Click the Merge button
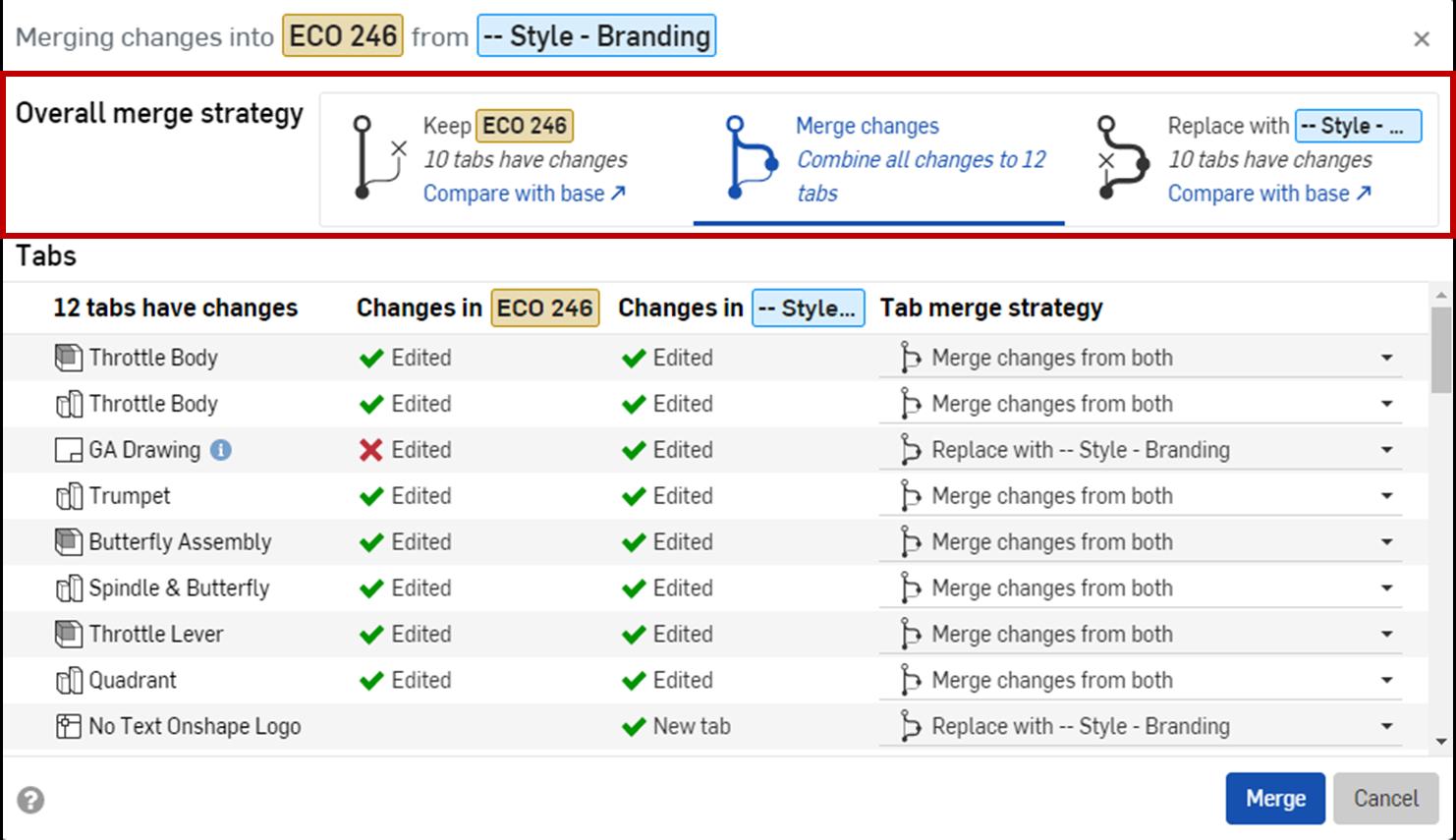This screenshot has height=840, width=1456. pyautogui.click(x=1274, y=799)
